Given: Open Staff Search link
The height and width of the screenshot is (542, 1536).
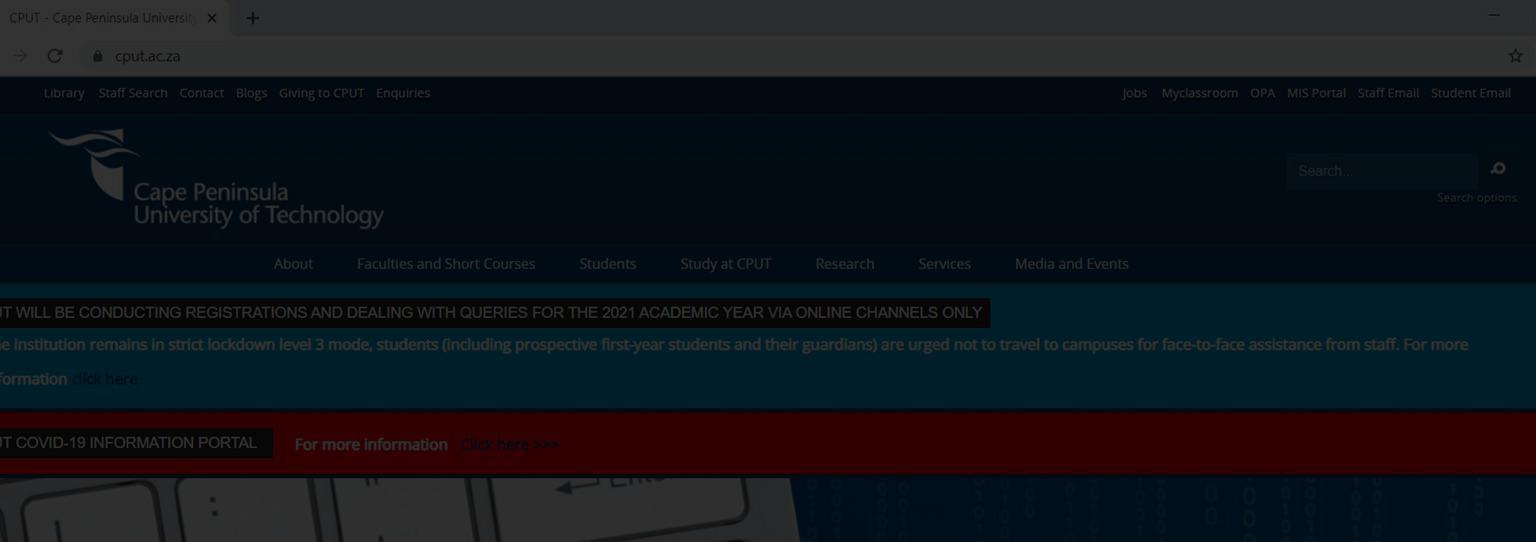Looking at the screenshot, I should (133, 93).
